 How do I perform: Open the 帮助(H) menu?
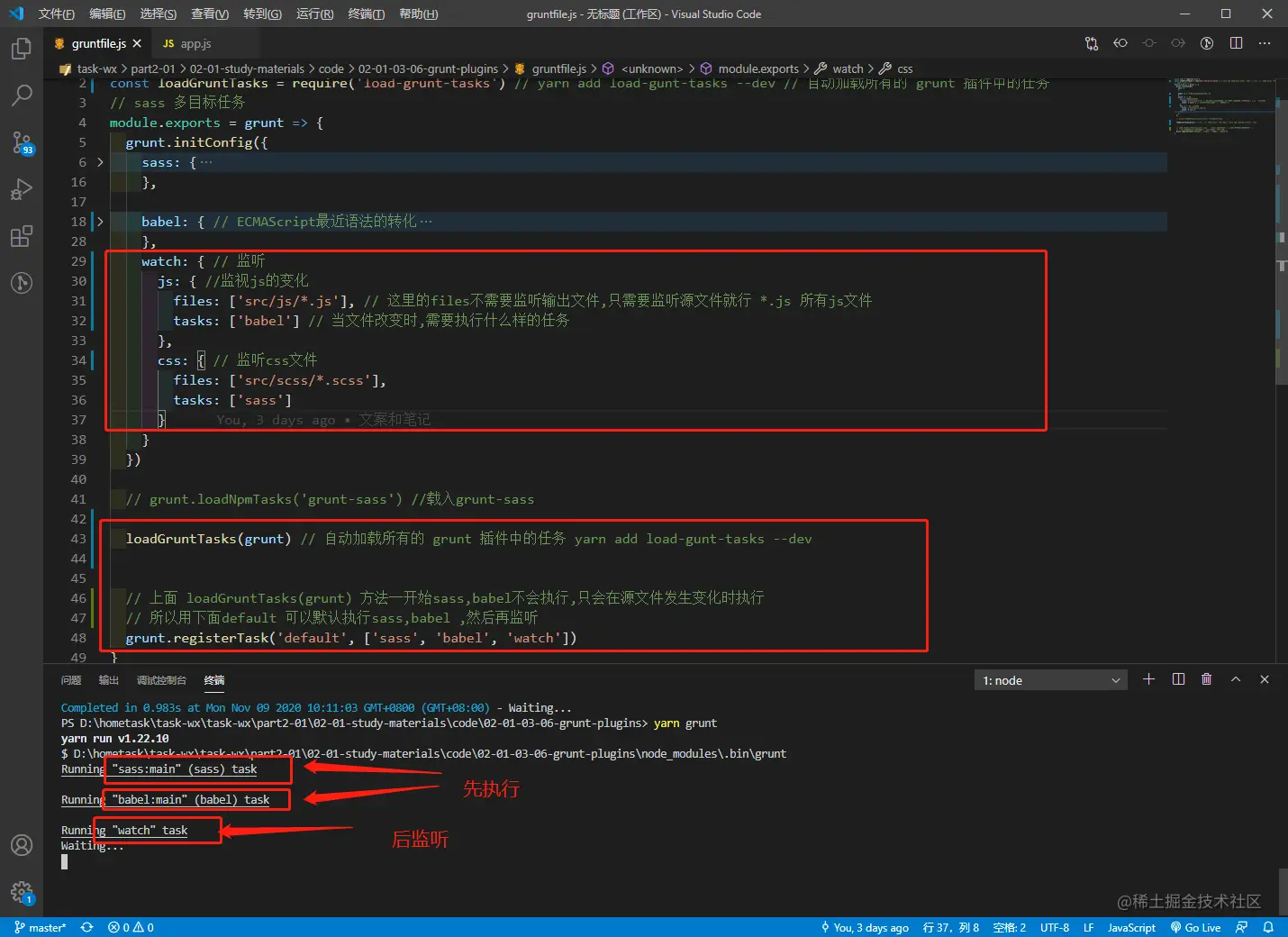[419, 14]
